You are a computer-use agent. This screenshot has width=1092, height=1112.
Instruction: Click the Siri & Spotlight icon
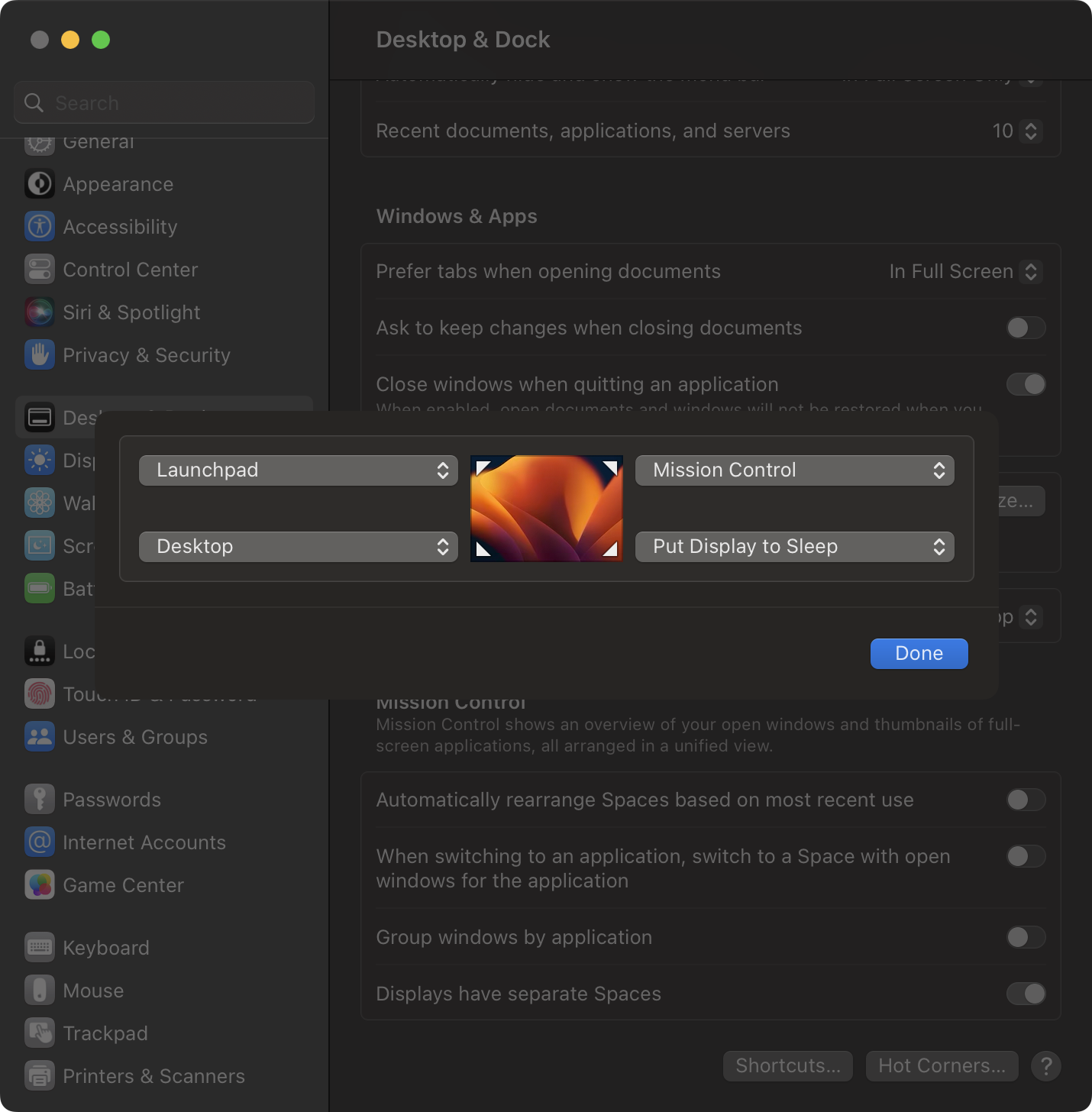pyautogui.click(x=40, y=312)
